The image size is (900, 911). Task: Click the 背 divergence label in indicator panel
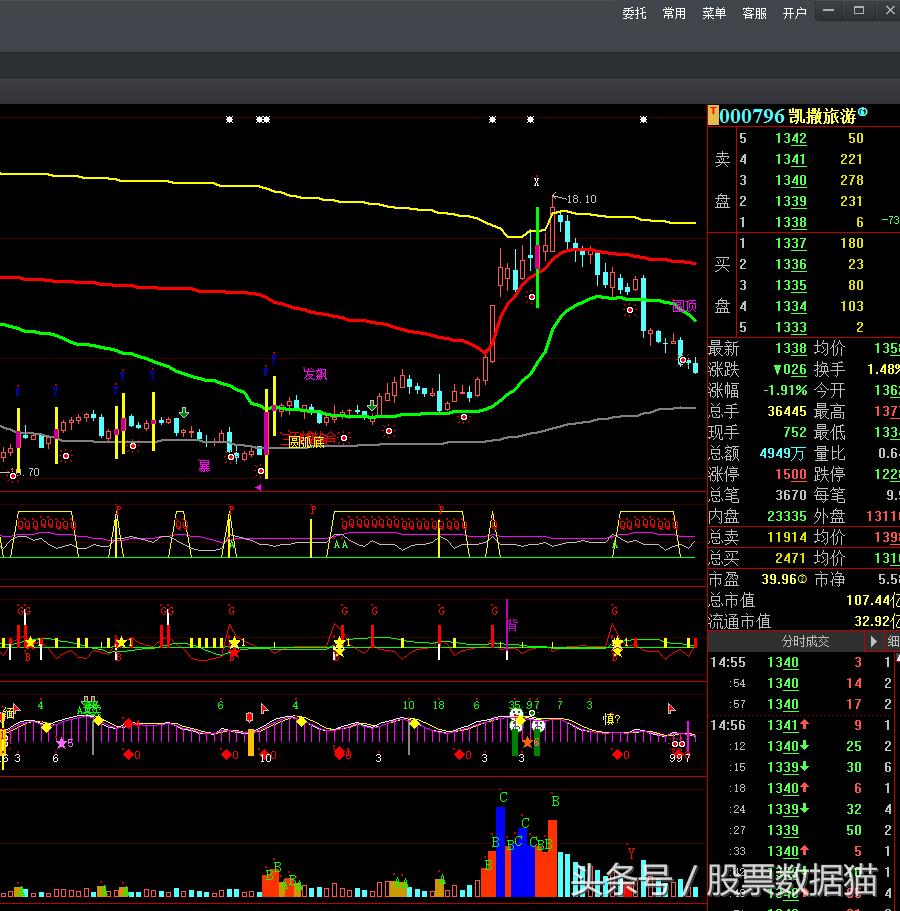(x=512, y=624)
